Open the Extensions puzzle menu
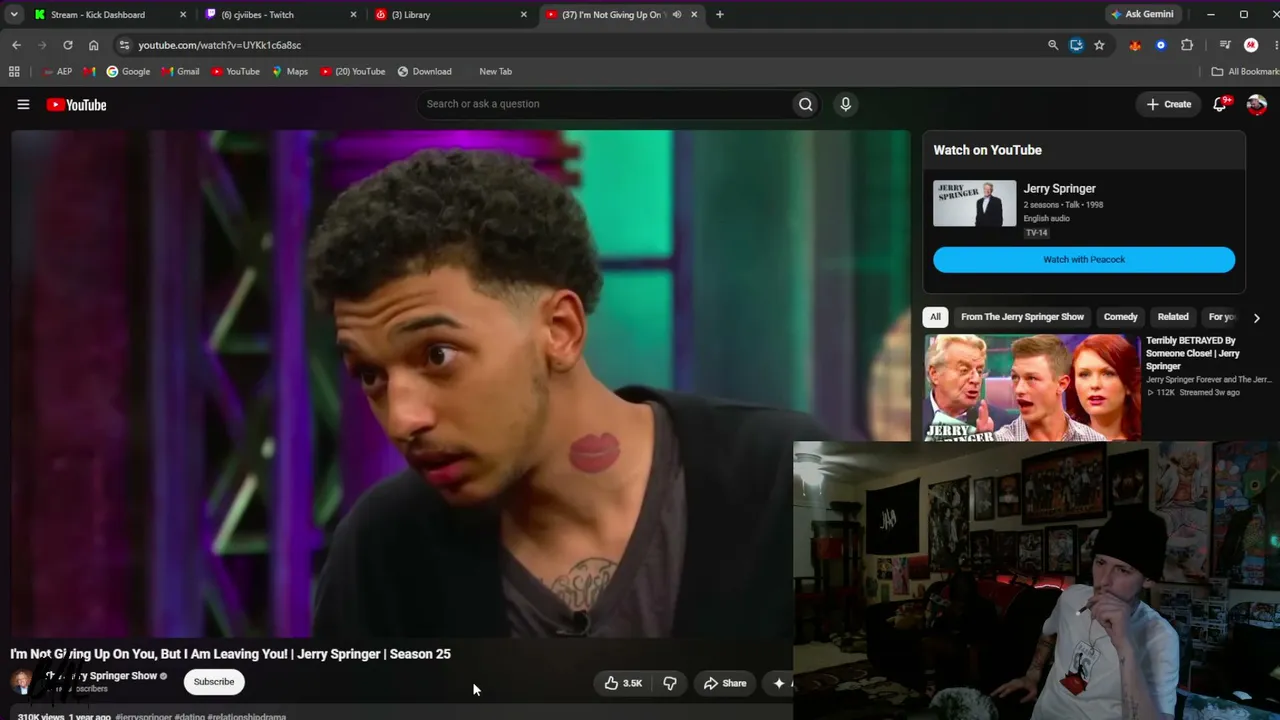1280x720 pixels. (1187, 45)
